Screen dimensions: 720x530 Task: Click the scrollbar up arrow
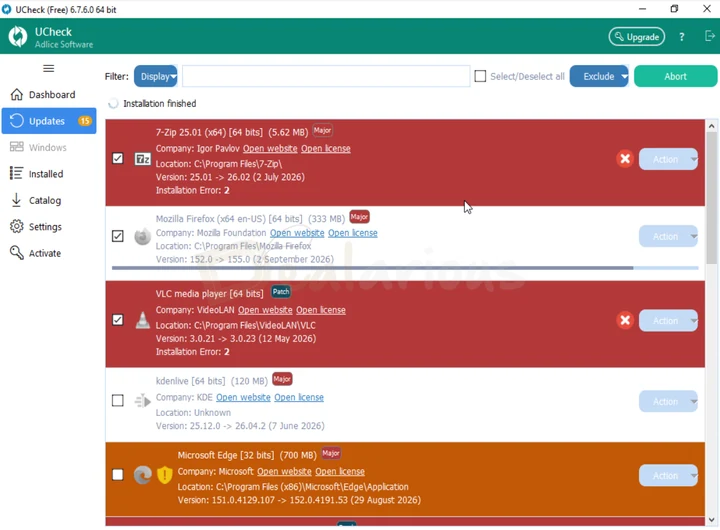coord(711,126)
